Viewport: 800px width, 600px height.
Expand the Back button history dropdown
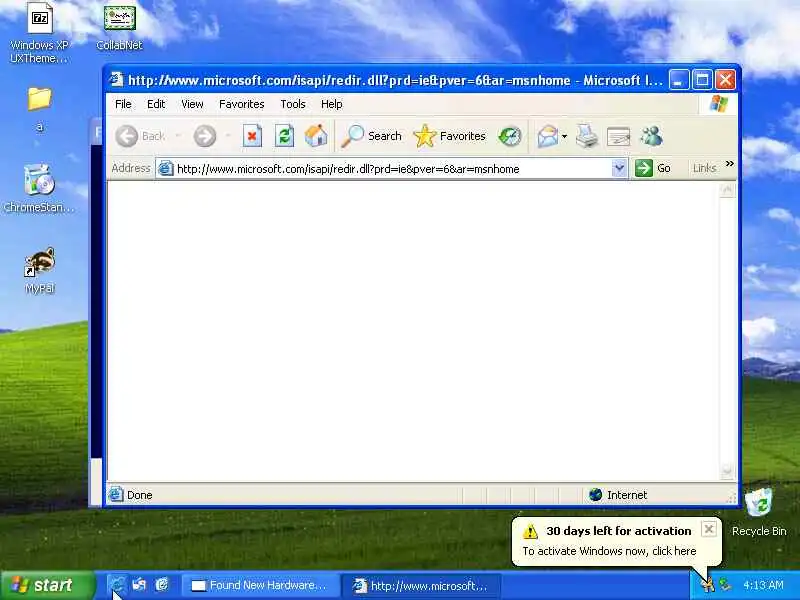[178, 136]
